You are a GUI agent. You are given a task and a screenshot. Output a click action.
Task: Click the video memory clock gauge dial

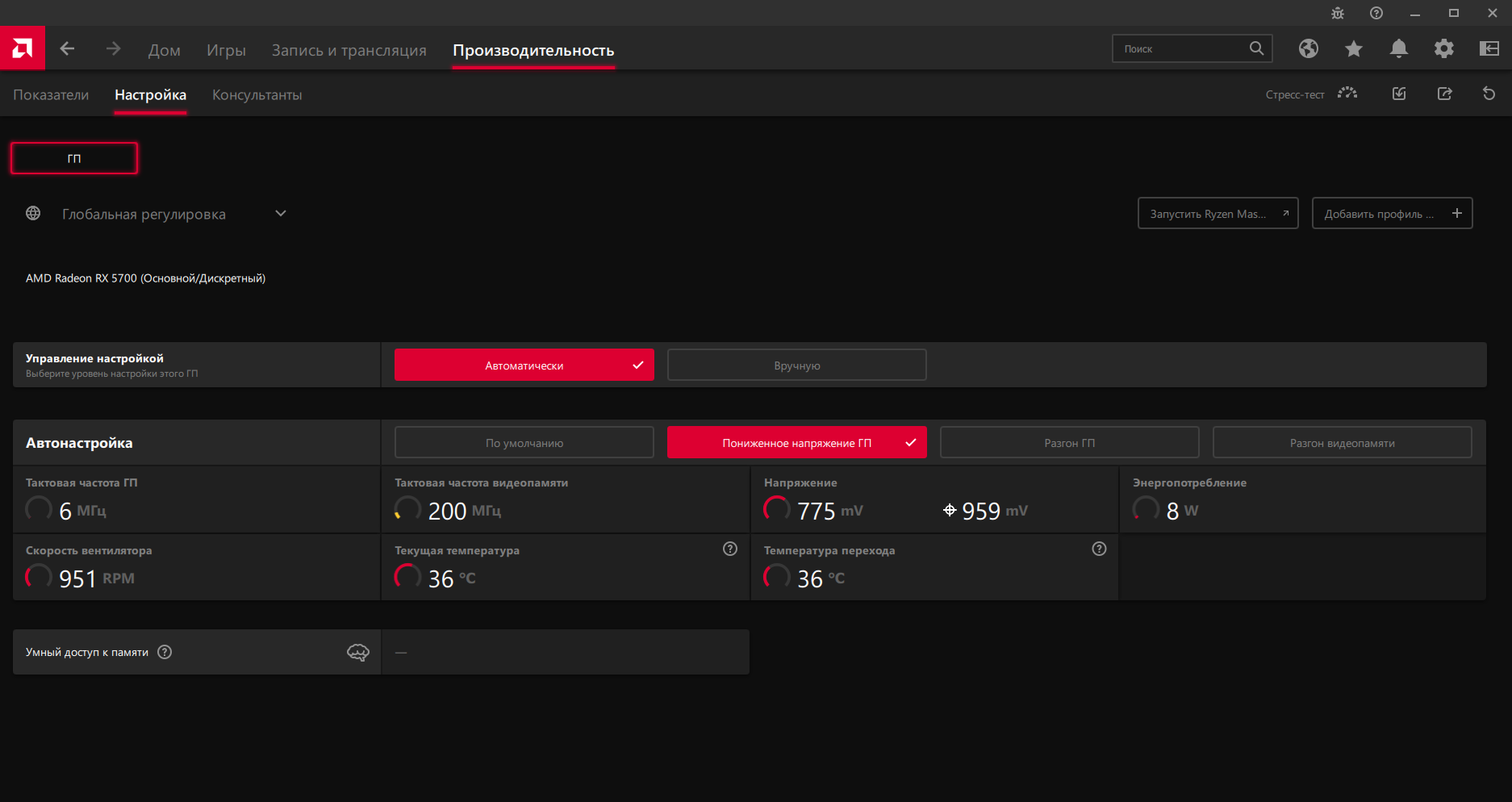pos(407,509)
